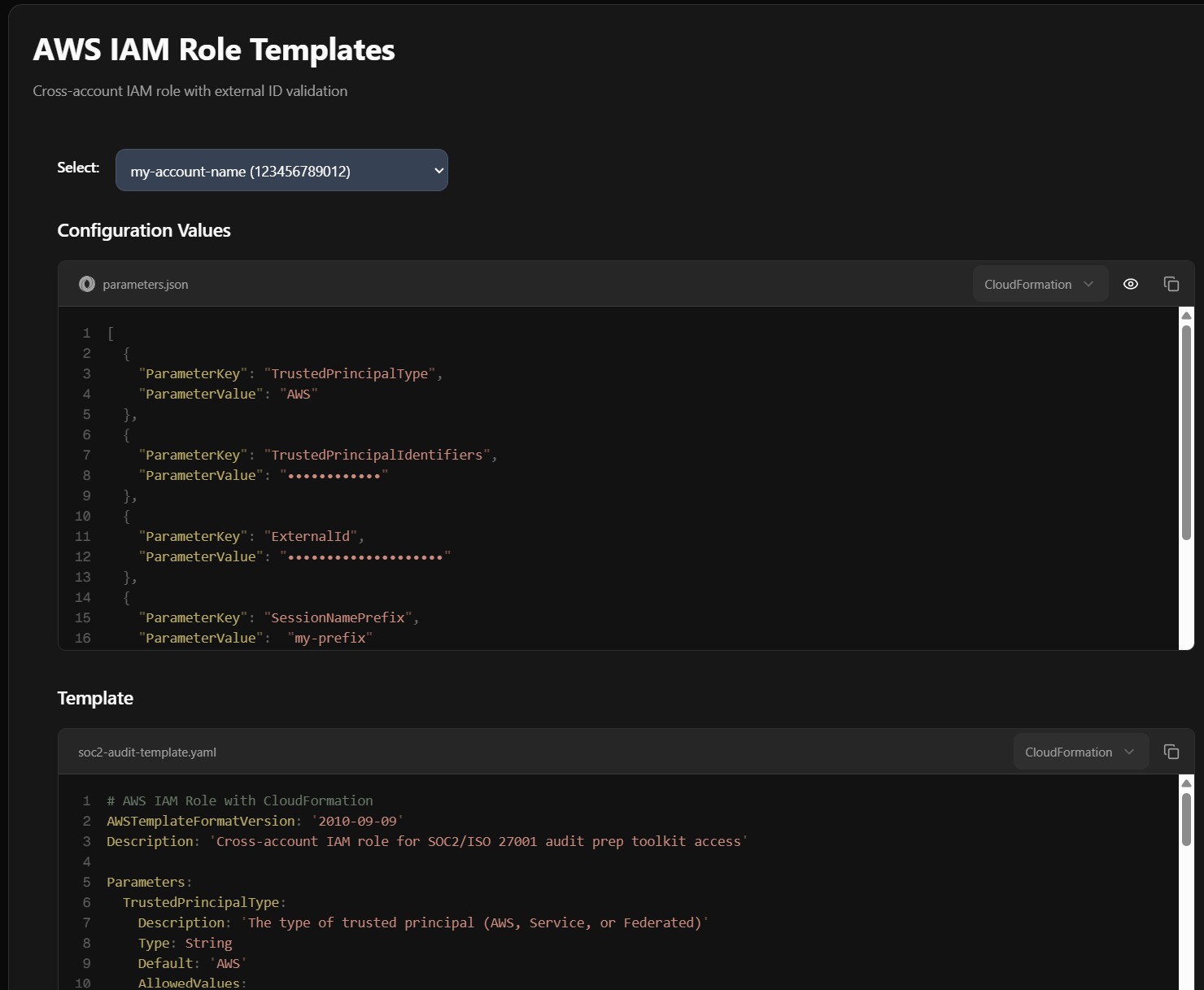This screenshot has height=990, width=1204.
Task: Toggle the eye icon to reveal masked values
Action: [1130, 284]
